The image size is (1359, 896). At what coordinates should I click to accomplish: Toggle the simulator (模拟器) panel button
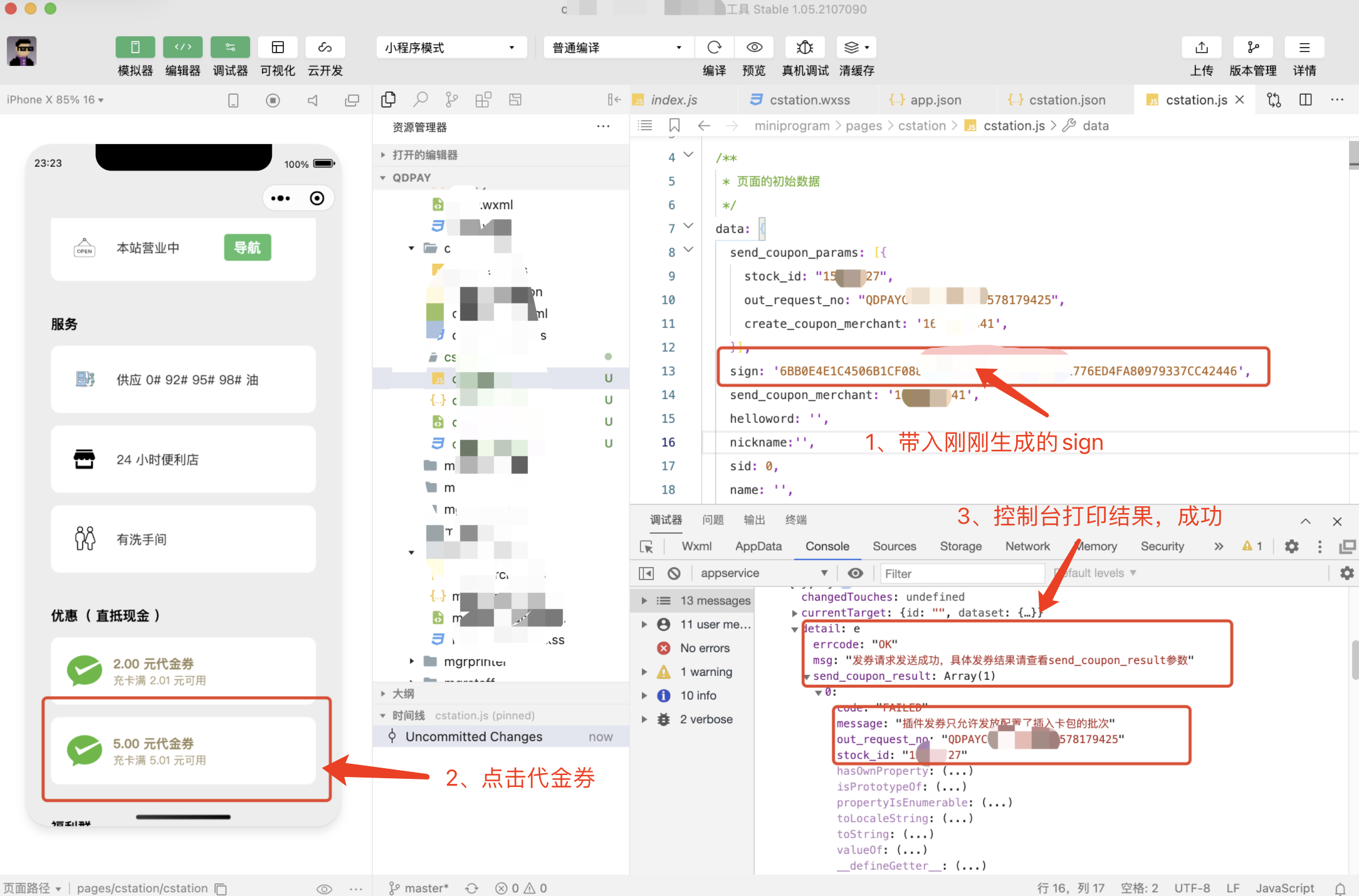[135, 48]
